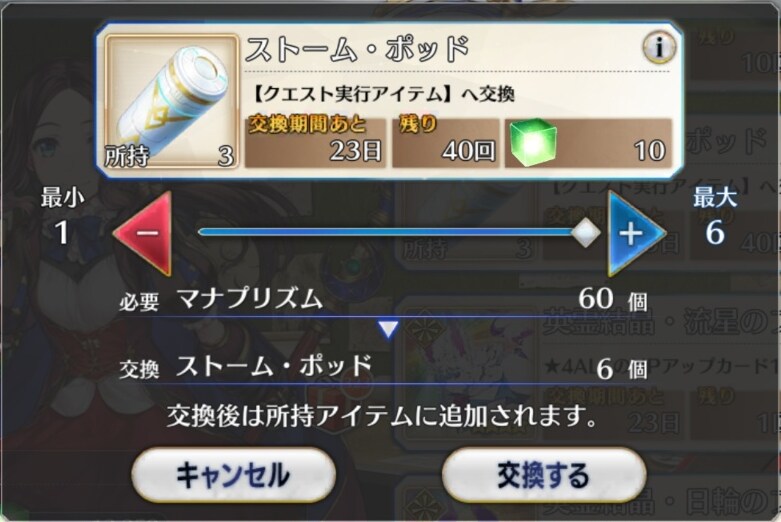The height and width of the screenshot is (522, 781).
Task: Click the blue quantity slider track
Action: pyautogui.click(x=390, y=232)
